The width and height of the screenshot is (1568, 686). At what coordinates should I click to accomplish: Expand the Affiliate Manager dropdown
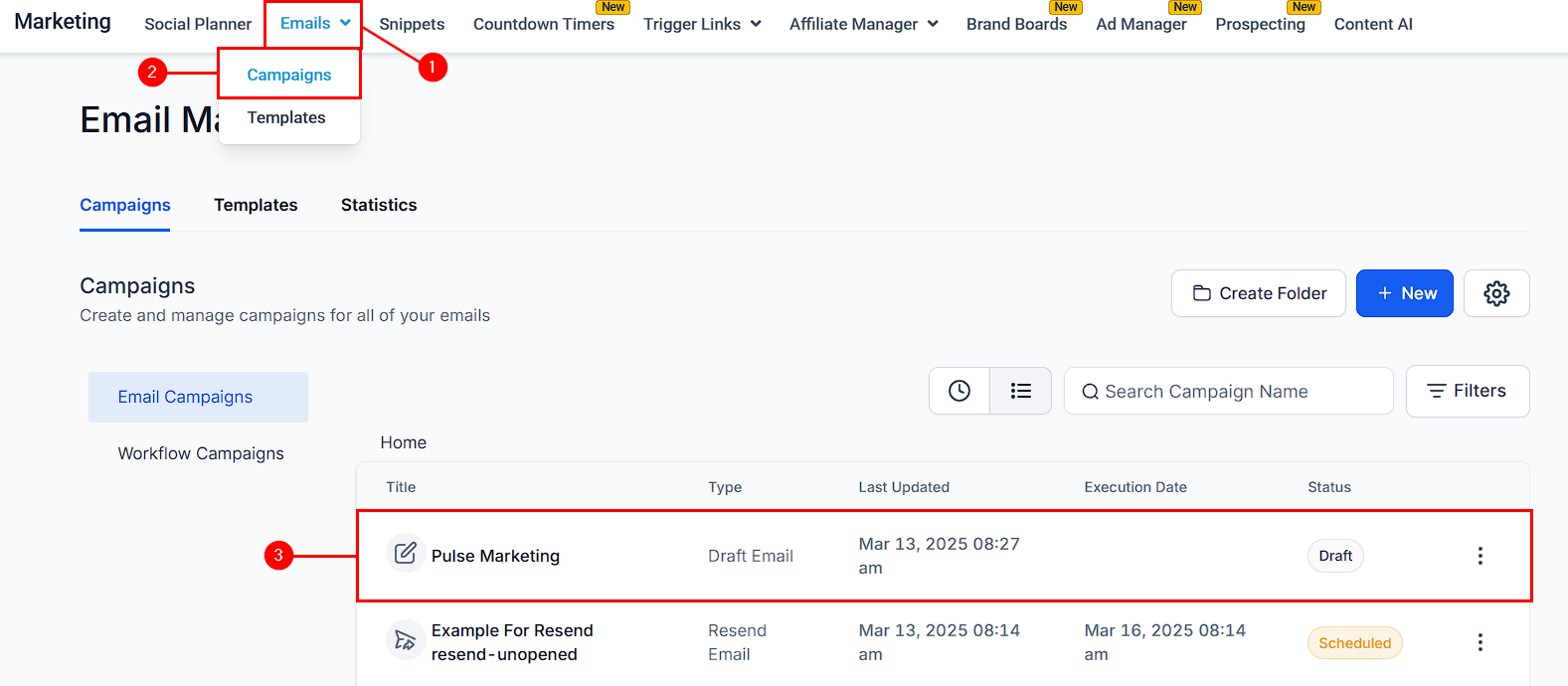coord(863,24)
